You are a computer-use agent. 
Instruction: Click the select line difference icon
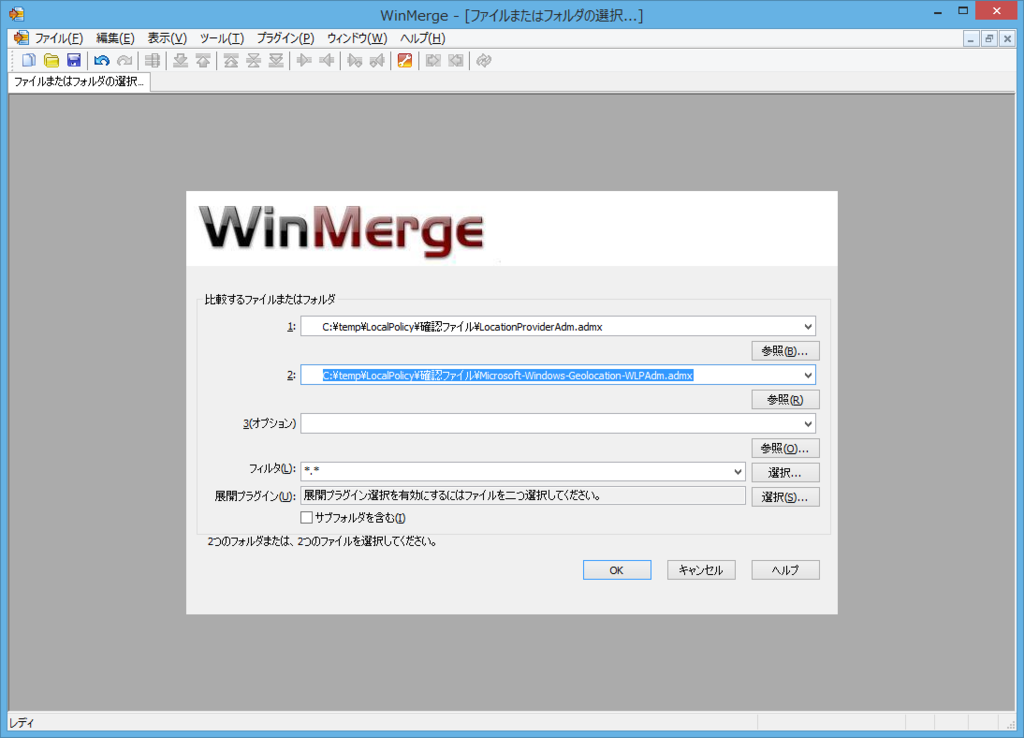click(152, 61)
